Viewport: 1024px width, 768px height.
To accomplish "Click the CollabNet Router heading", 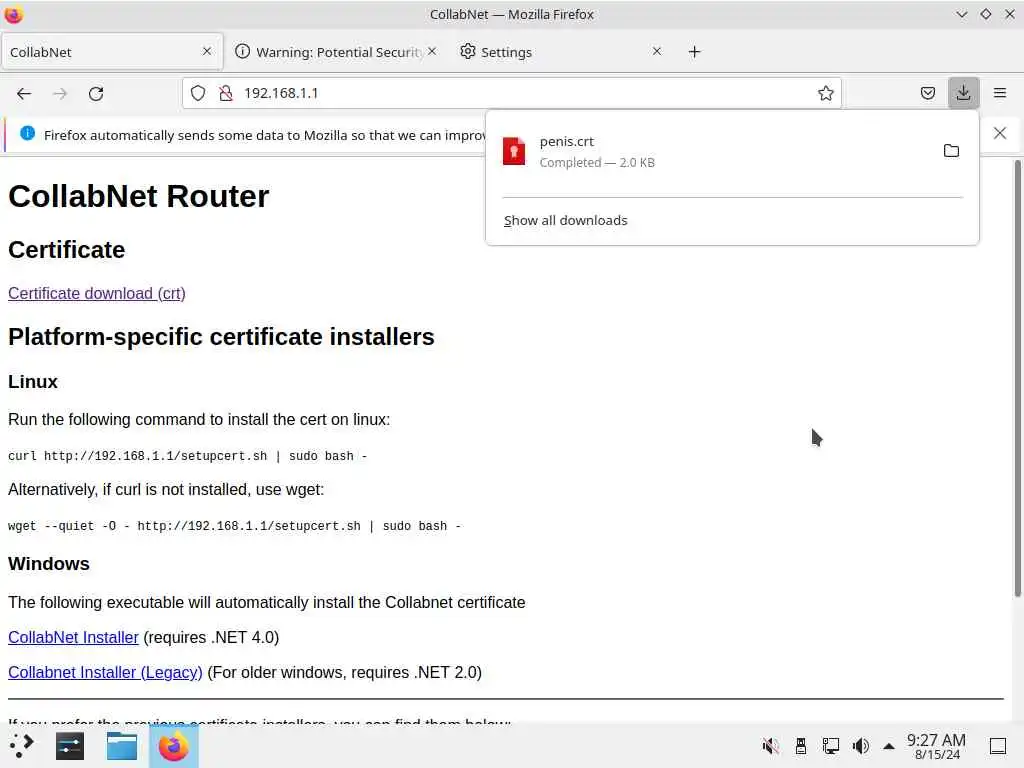I will [138, 196].
